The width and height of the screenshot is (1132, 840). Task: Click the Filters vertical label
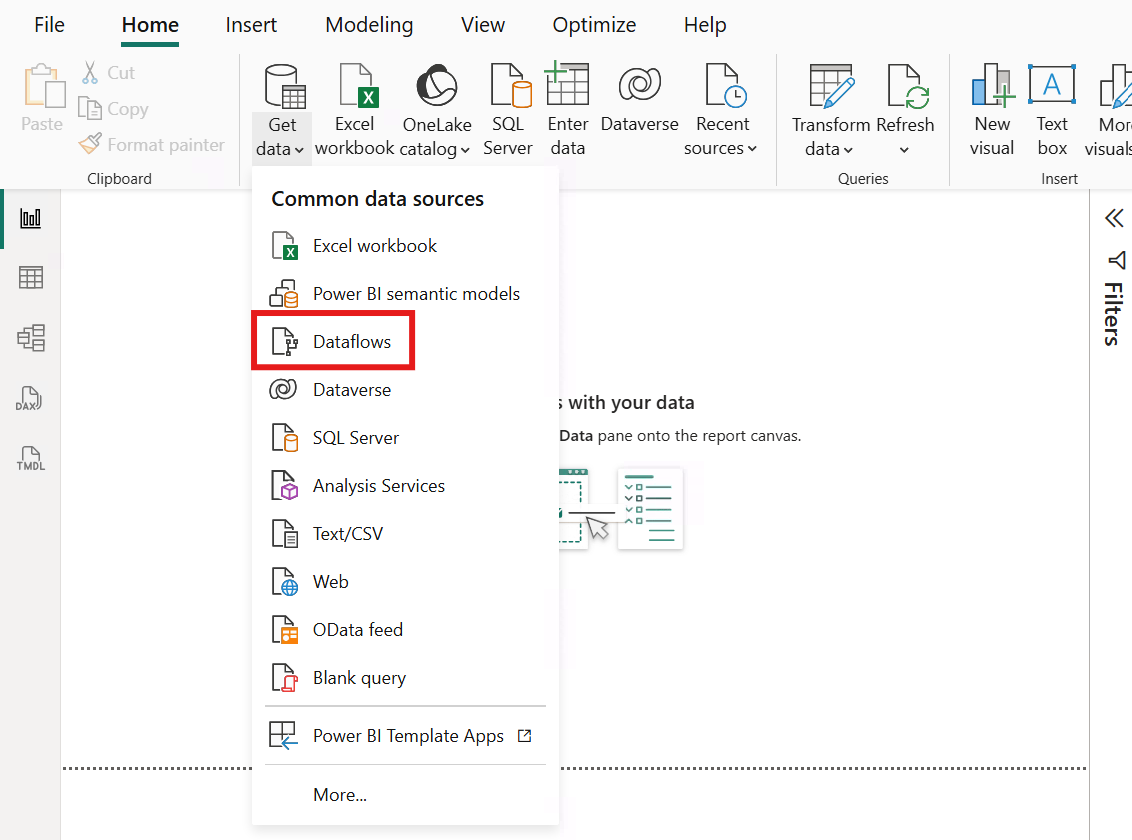pyautogui.click(x=1114, y=314)
